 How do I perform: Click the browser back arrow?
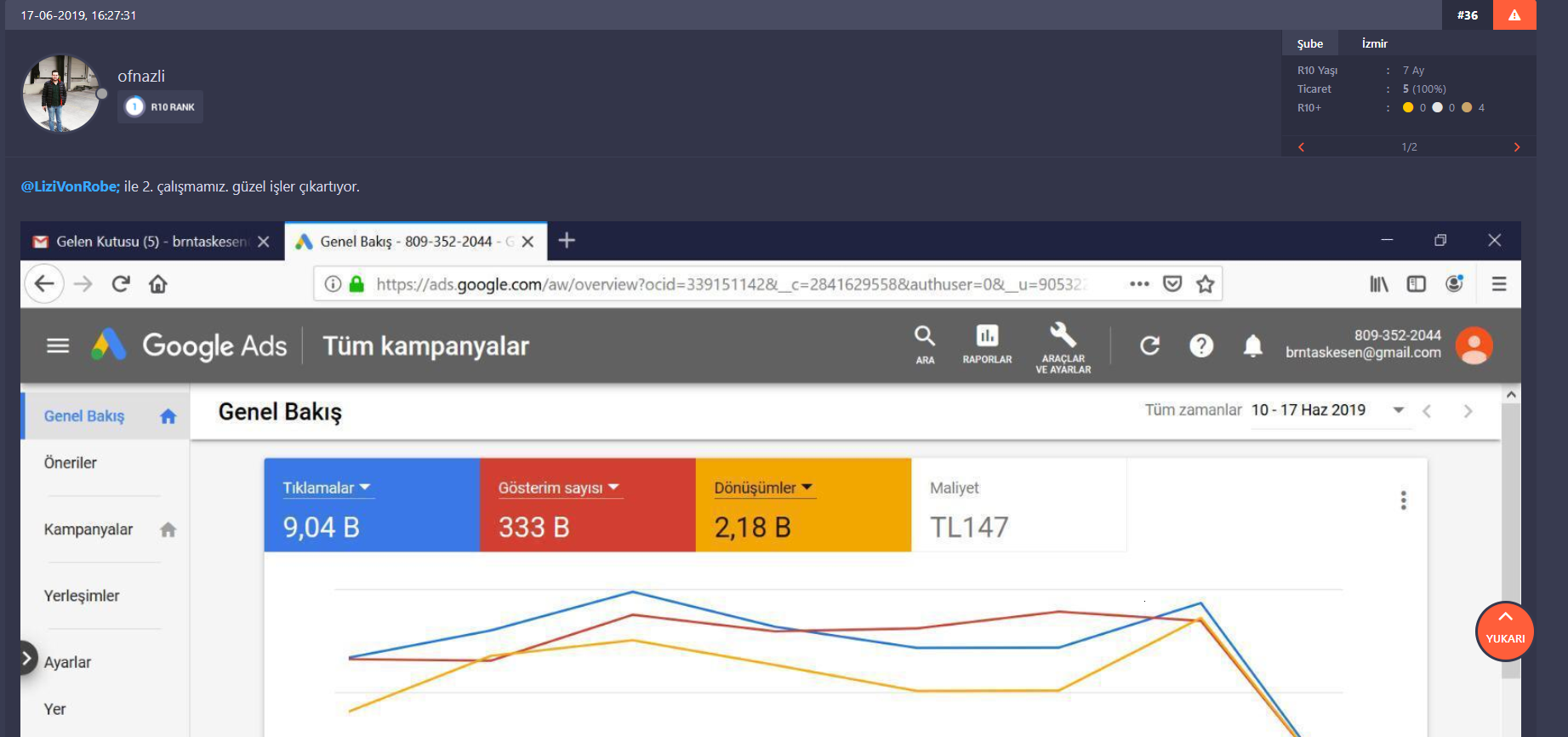(44, 283)
